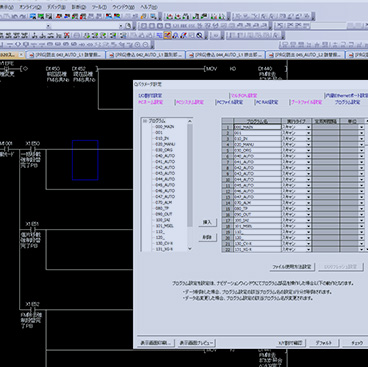The width and height of the screenshot is (368, 367).
Task: Open the オンライン menu
Action: click(31, 7)
